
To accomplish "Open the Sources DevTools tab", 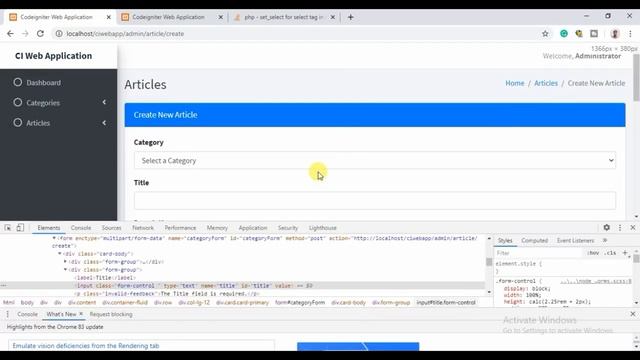I will tap(111, 228).
